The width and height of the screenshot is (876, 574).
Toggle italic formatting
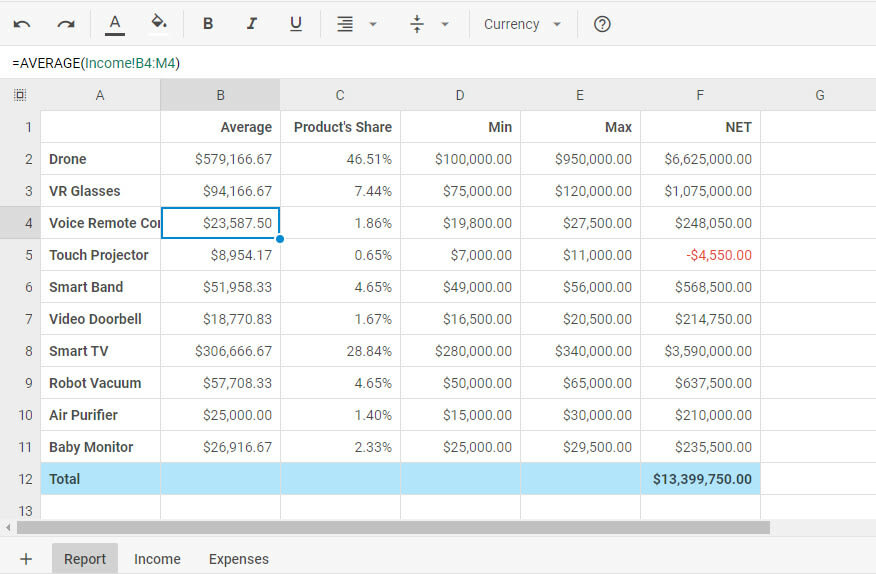[252, 24]
